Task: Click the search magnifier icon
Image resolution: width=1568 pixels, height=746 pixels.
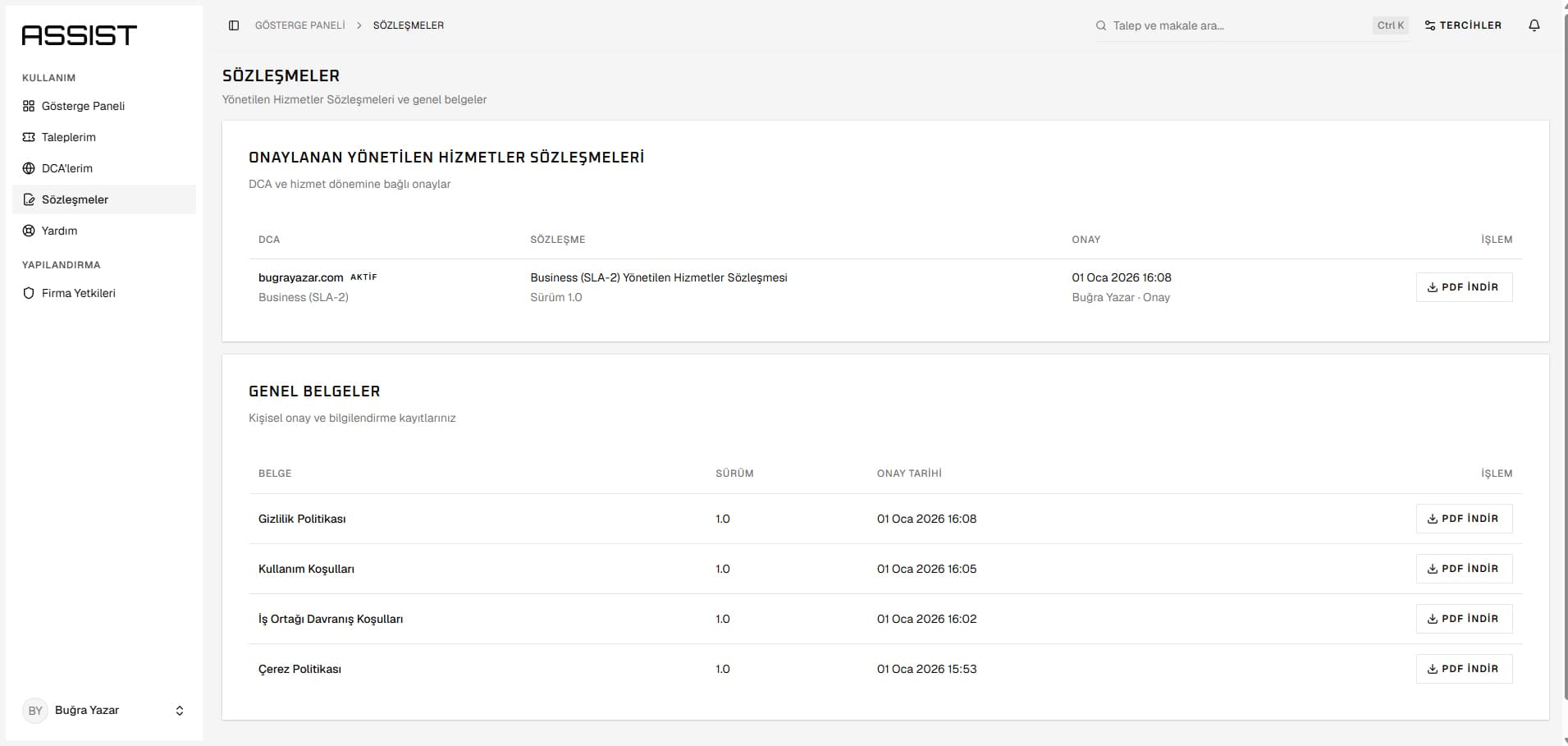Action: [x=1101, y=25]
